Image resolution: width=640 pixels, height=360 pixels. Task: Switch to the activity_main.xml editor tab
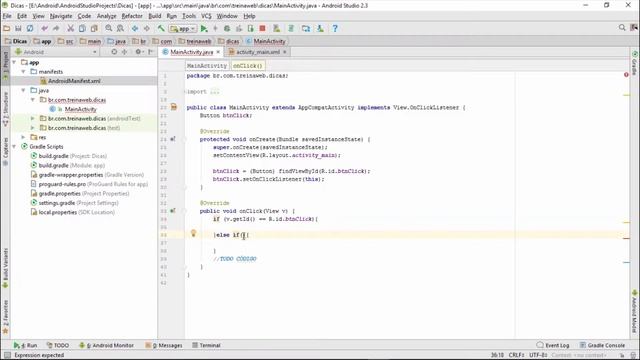tap(258, 52)
